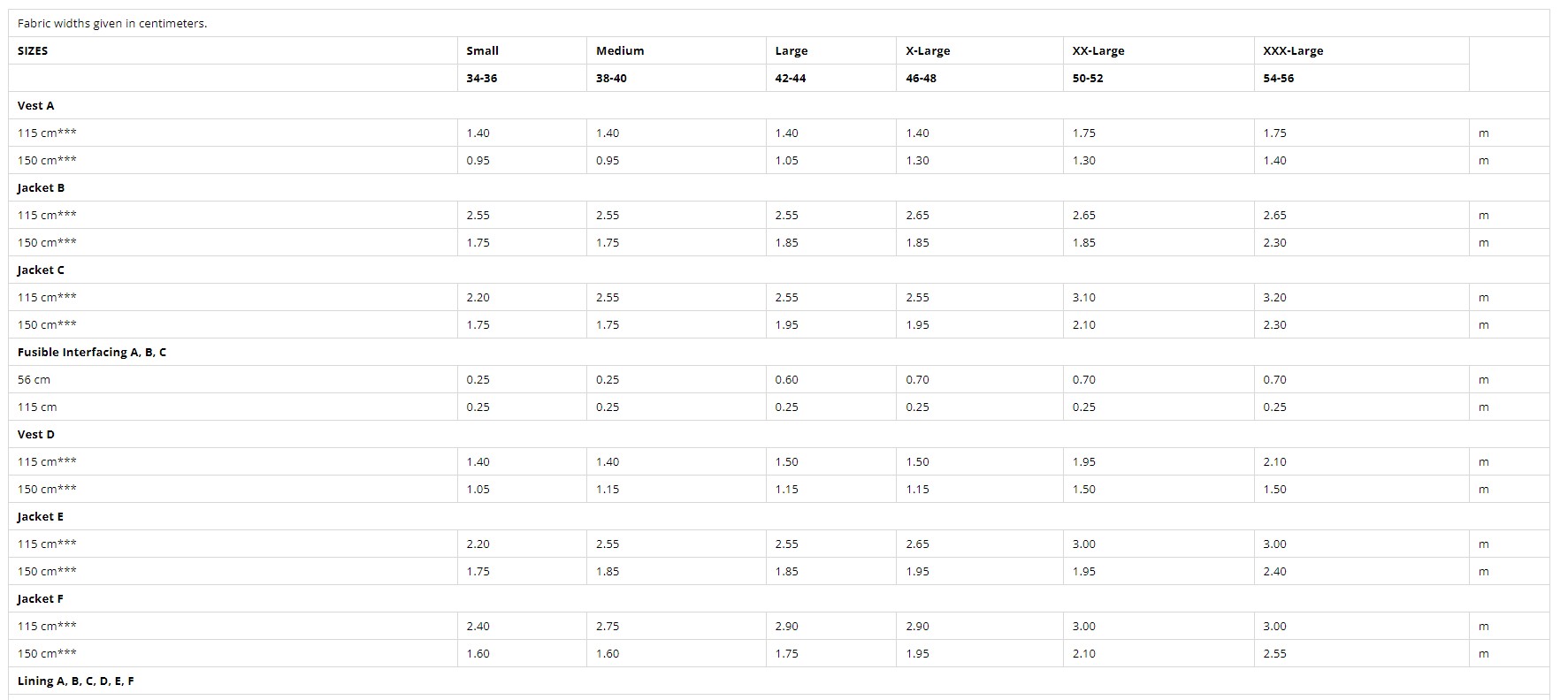This screenshot has width=1568, height=700.
Task: Select the XX-Large column header
Action: 1098,51
